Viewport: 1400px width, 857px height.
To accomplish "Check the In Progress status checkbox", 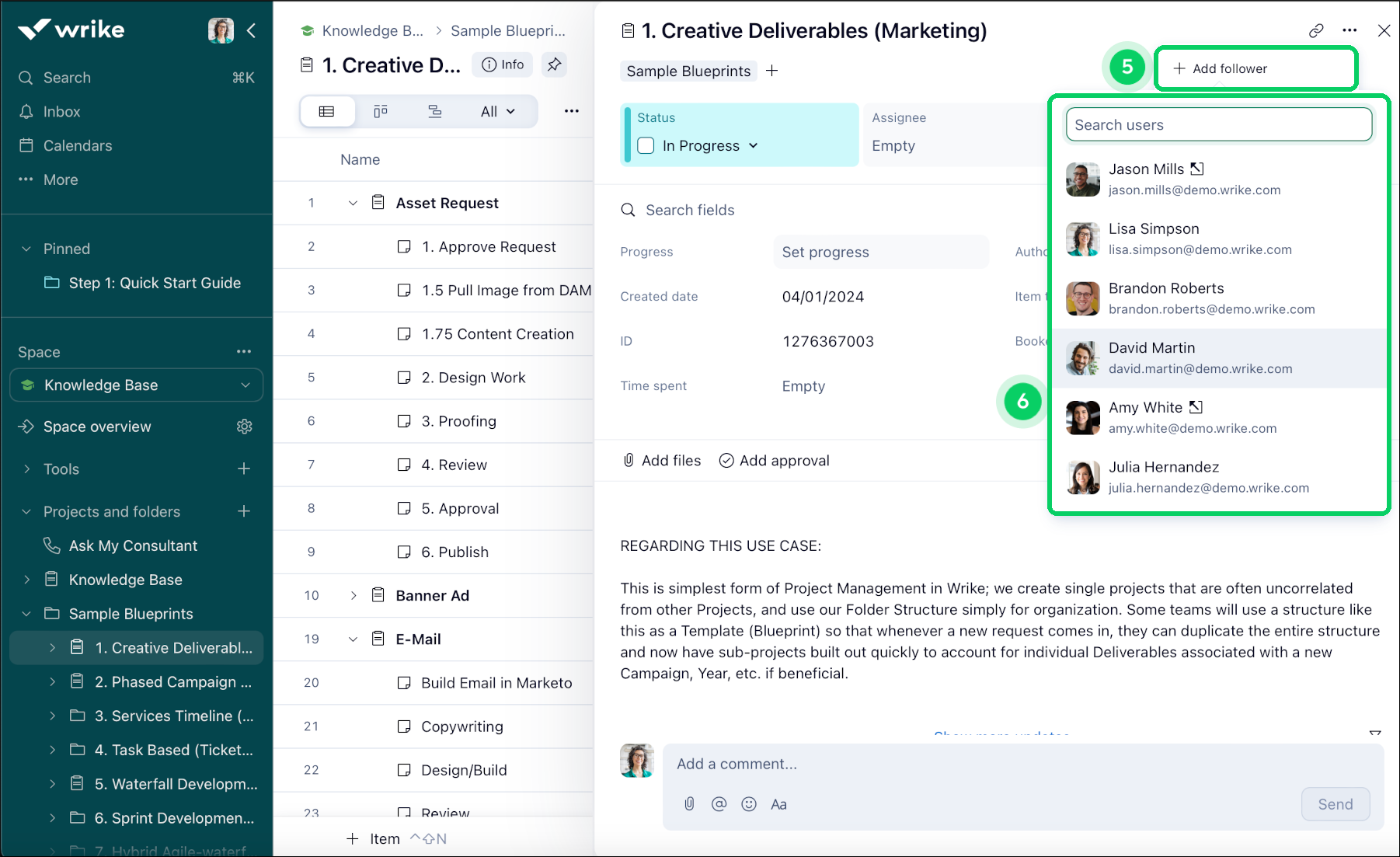I will pos(645,145).
